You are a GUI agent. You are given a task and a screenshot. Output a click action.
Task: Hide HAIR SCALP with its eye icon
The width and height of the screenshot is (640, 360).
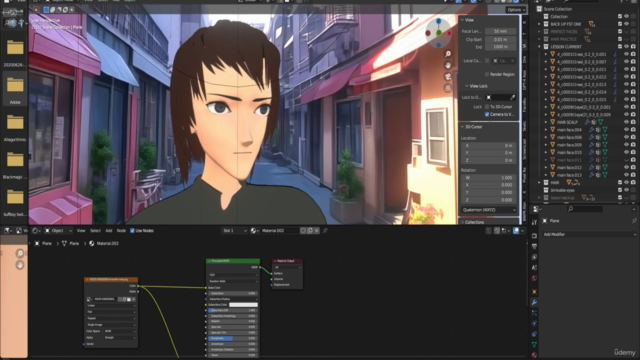pos(626,122)
